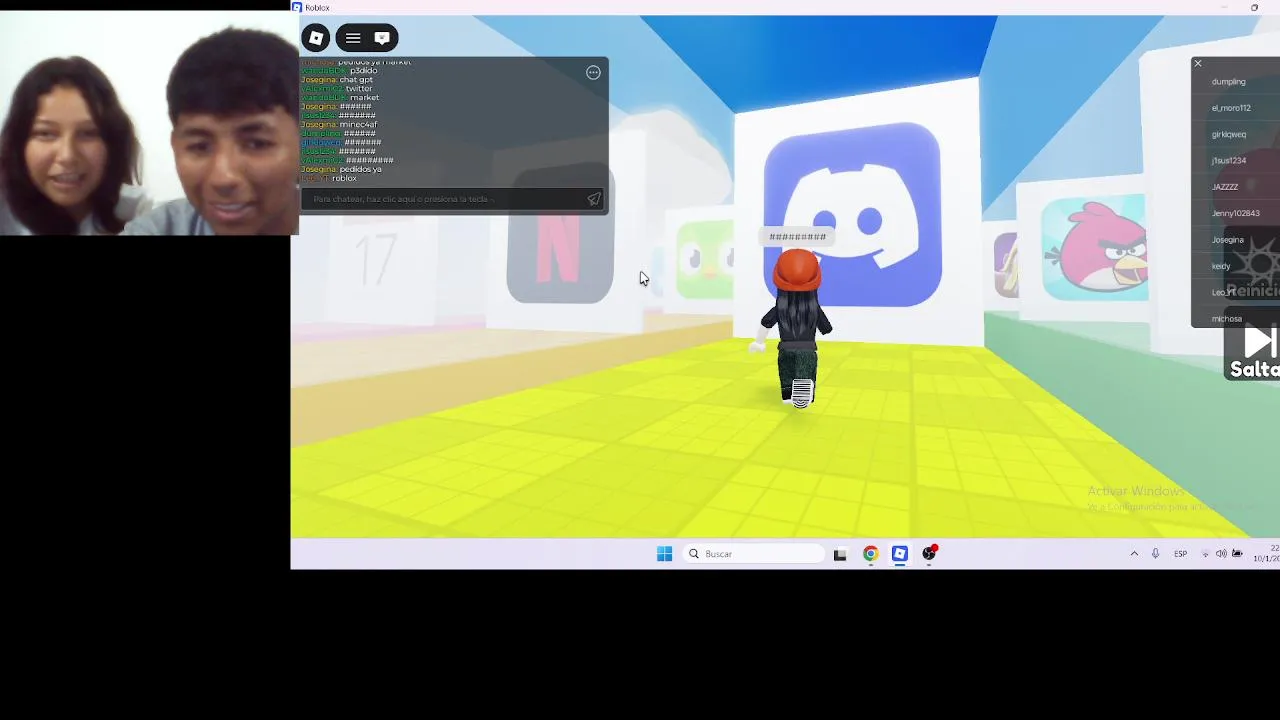Click the Angry Birds logo panel
The image size is (1280, 720).
tap(1095, 248)
